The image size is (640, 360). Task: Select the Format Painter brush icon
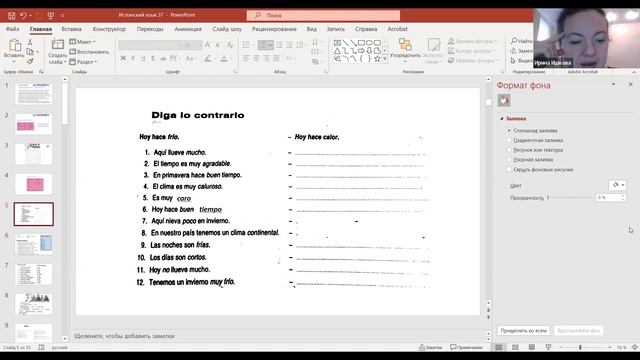(30, 61)
